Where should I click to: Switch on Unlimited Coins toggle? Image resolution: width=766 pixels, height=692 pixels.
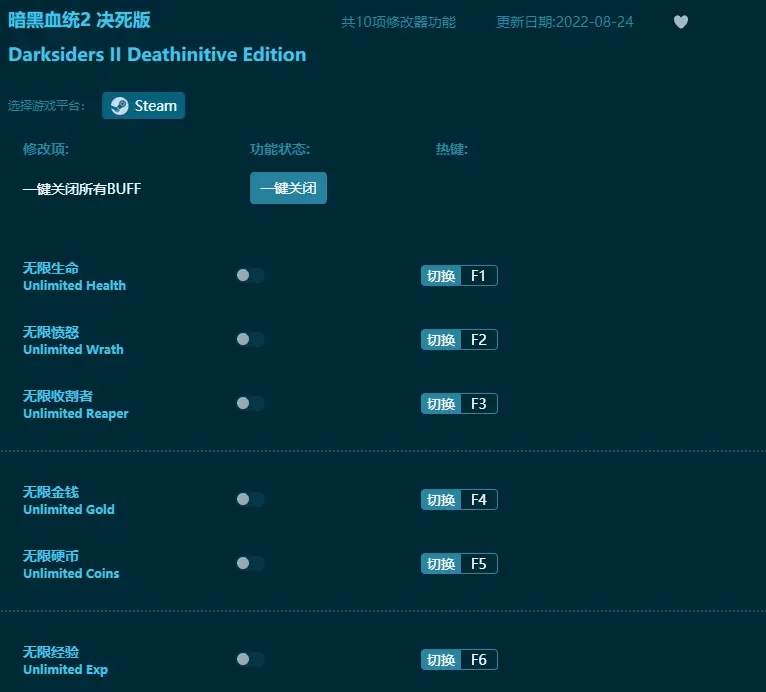250,564
